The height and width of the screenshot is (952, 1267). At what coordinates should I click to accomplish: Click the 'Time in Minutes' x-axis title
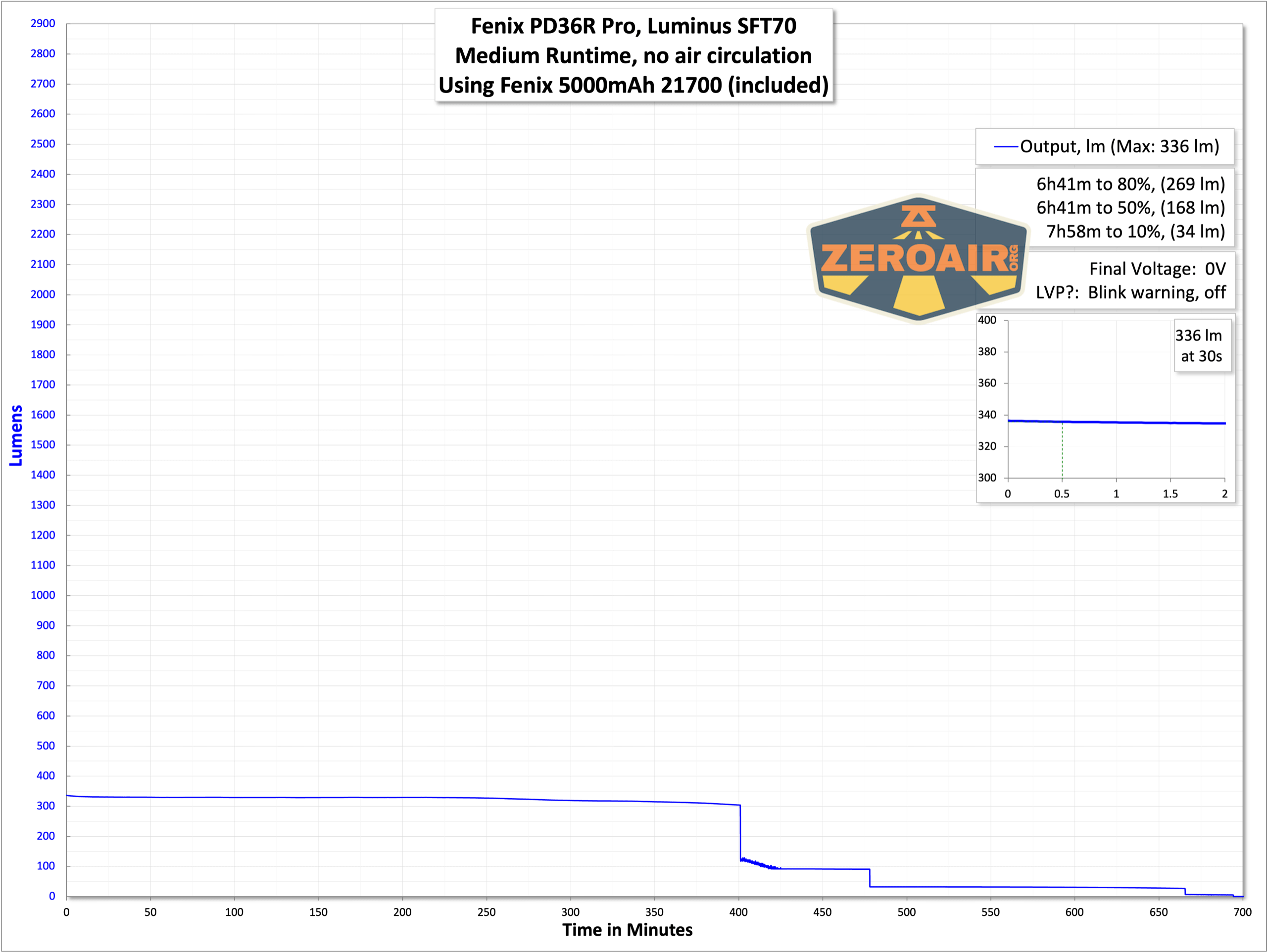point(627,929)
